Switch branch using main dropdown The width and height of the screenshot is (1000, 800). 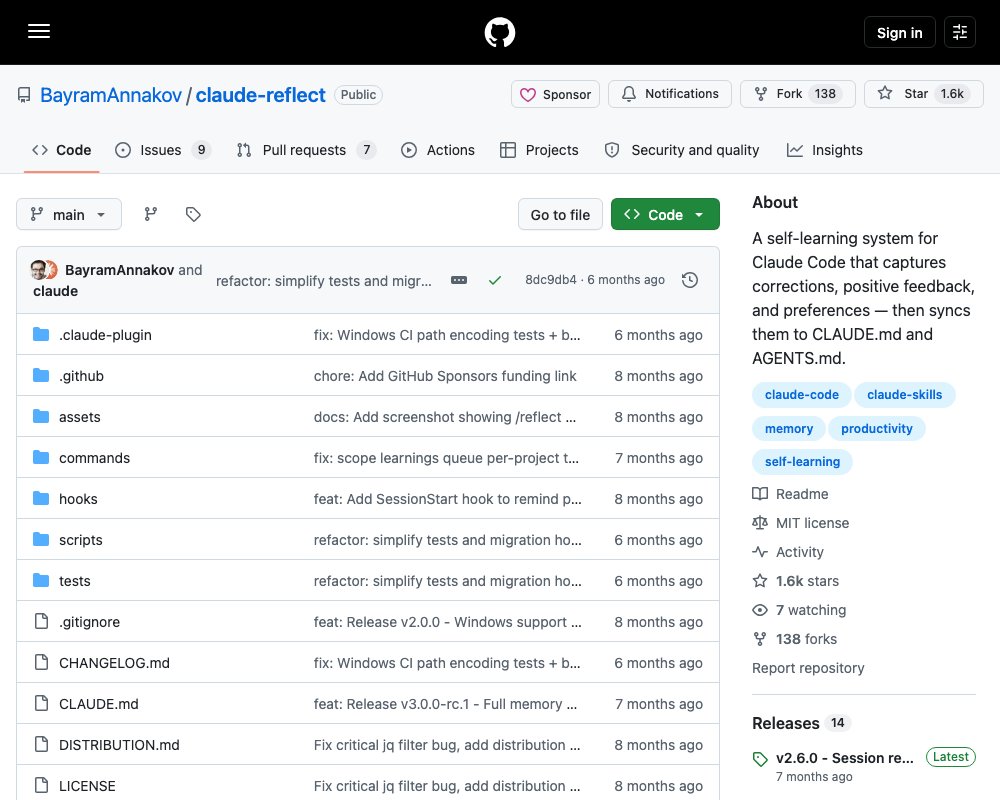coord(69,214)
